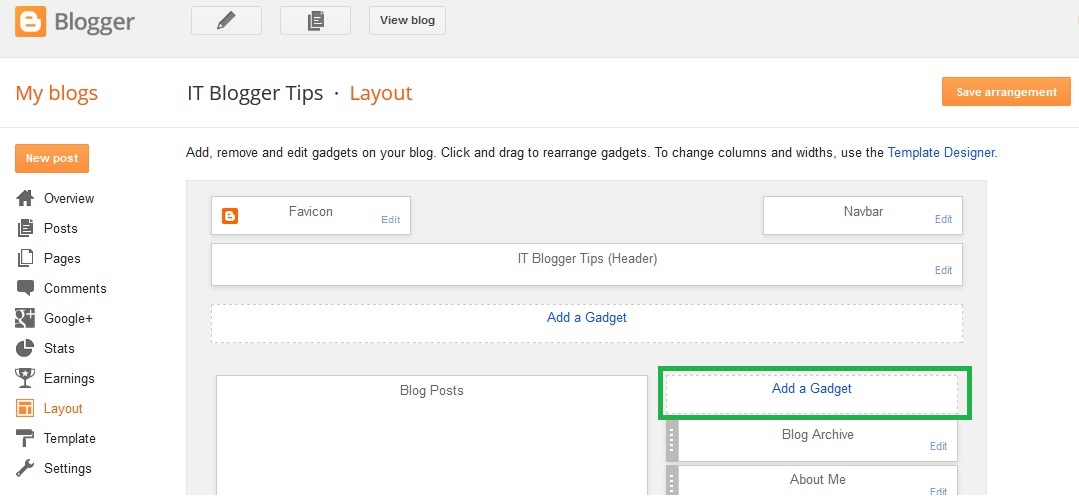The image size is (1079, 500).
Task: Open Overview via the house icon
Action: (x=25, y=198)
